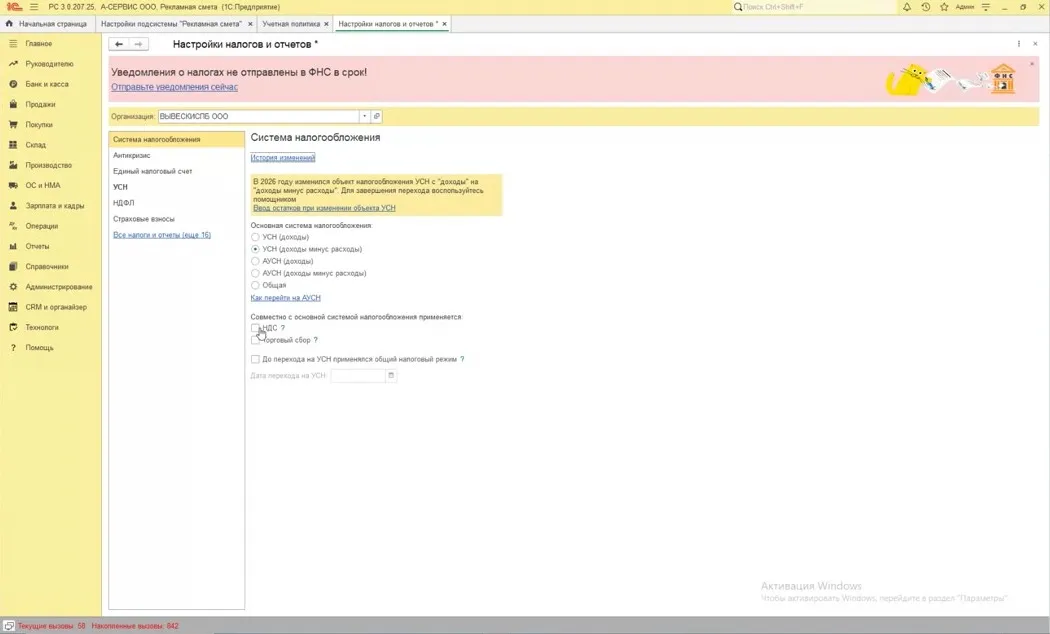Open the organization card via the open icon
1050x634 pixels.
coord(376,116)
